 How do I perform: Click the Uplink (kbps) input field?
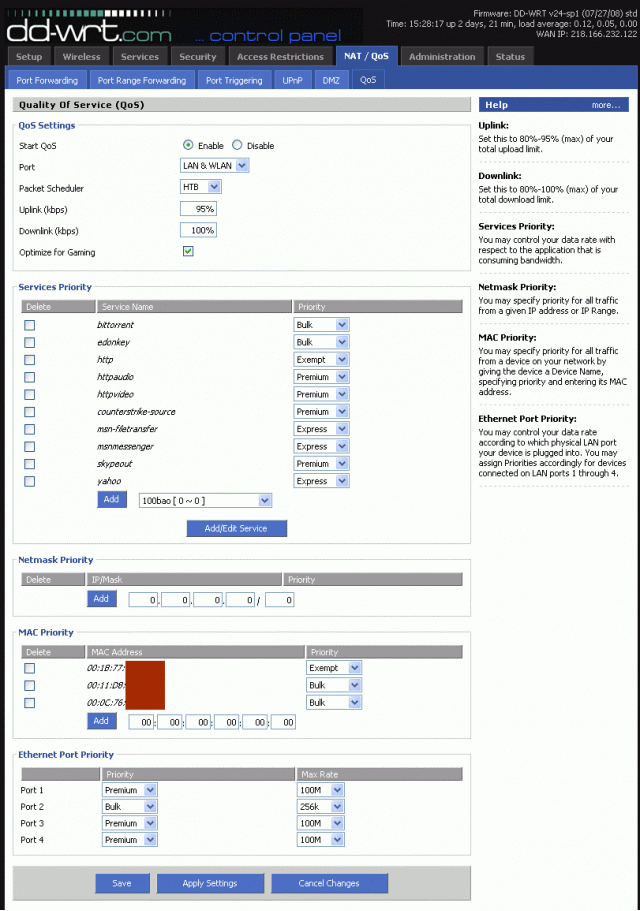tap(199, 209)
